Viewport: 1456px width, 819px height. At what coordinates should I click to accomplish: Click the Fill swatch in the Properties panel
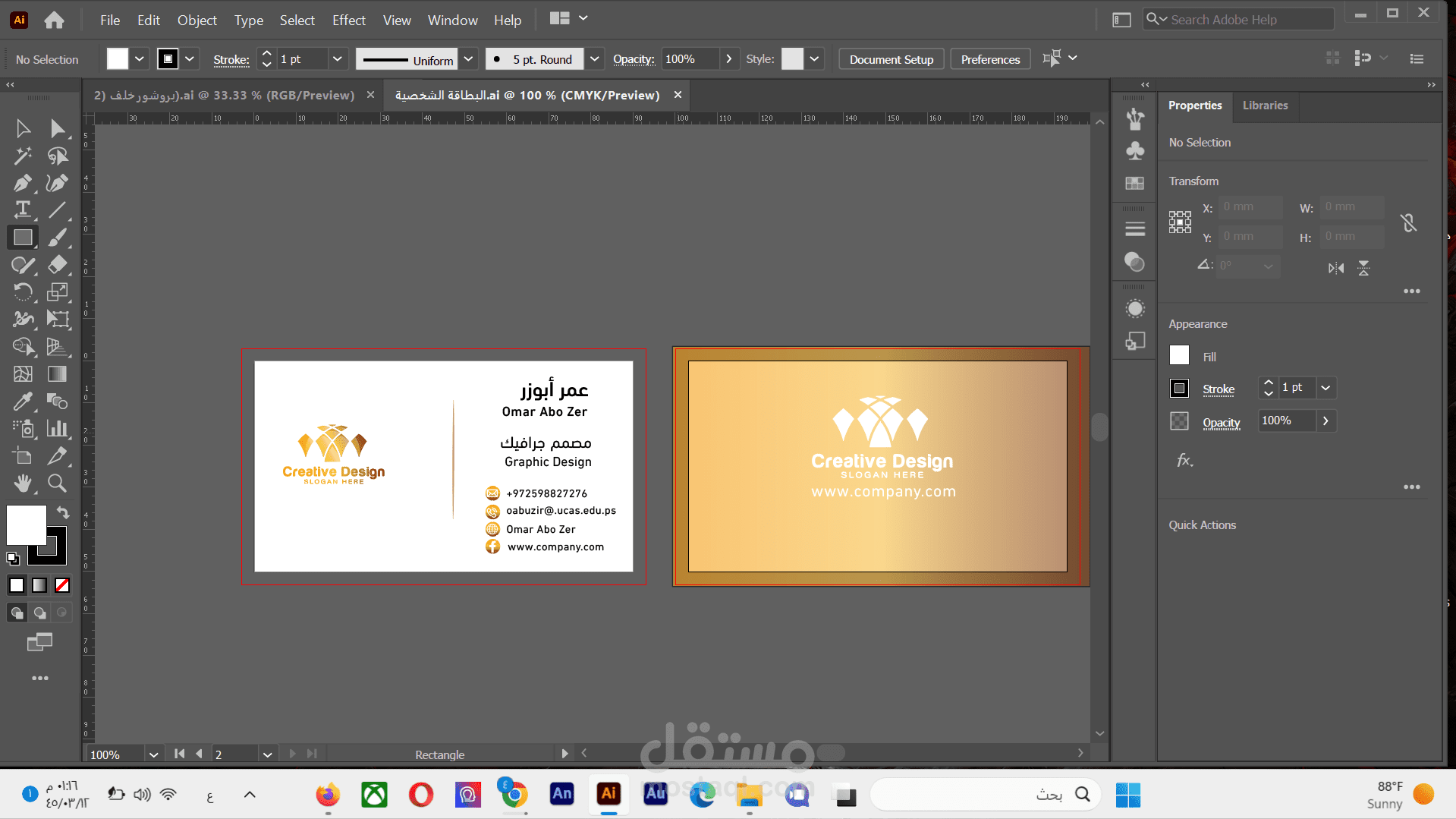[1179, 355]
